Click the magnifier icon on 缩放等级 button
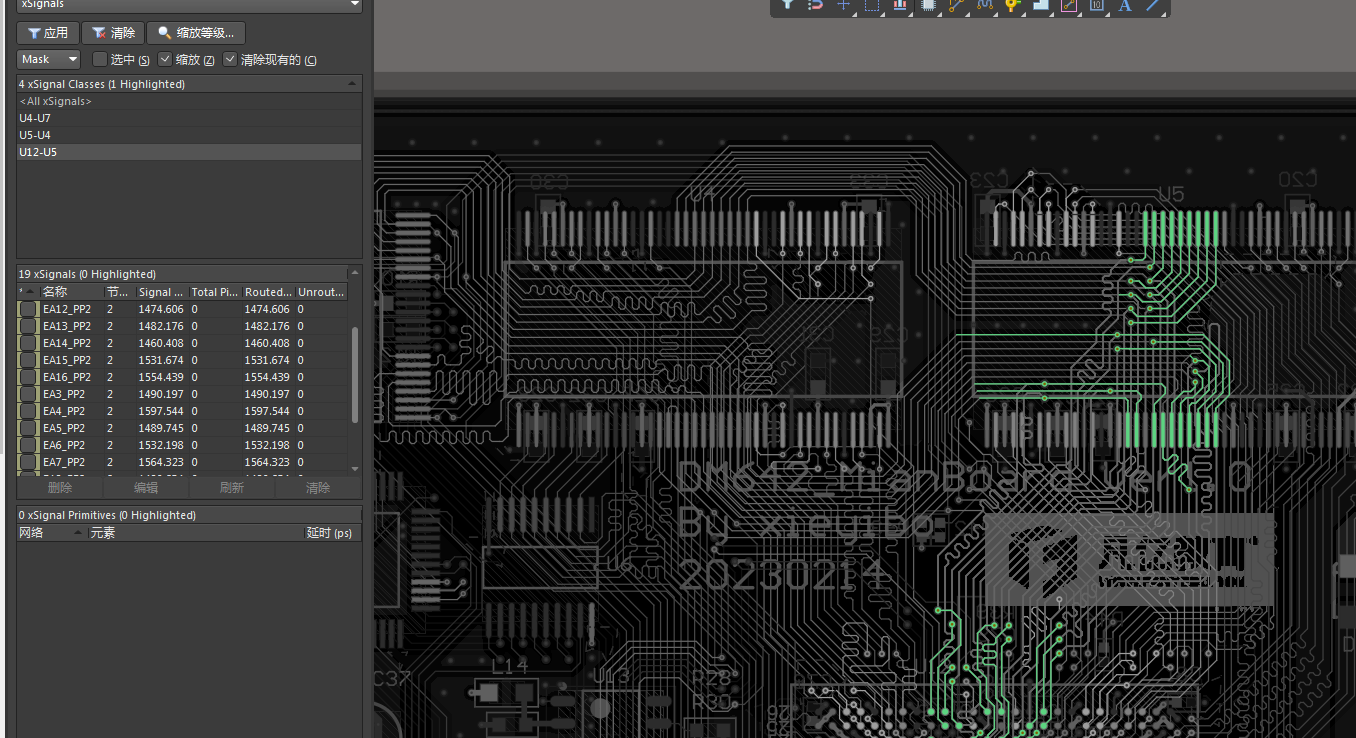Image resolution: width=1356 pixels, height=738 pixels. tap(165, 33)
